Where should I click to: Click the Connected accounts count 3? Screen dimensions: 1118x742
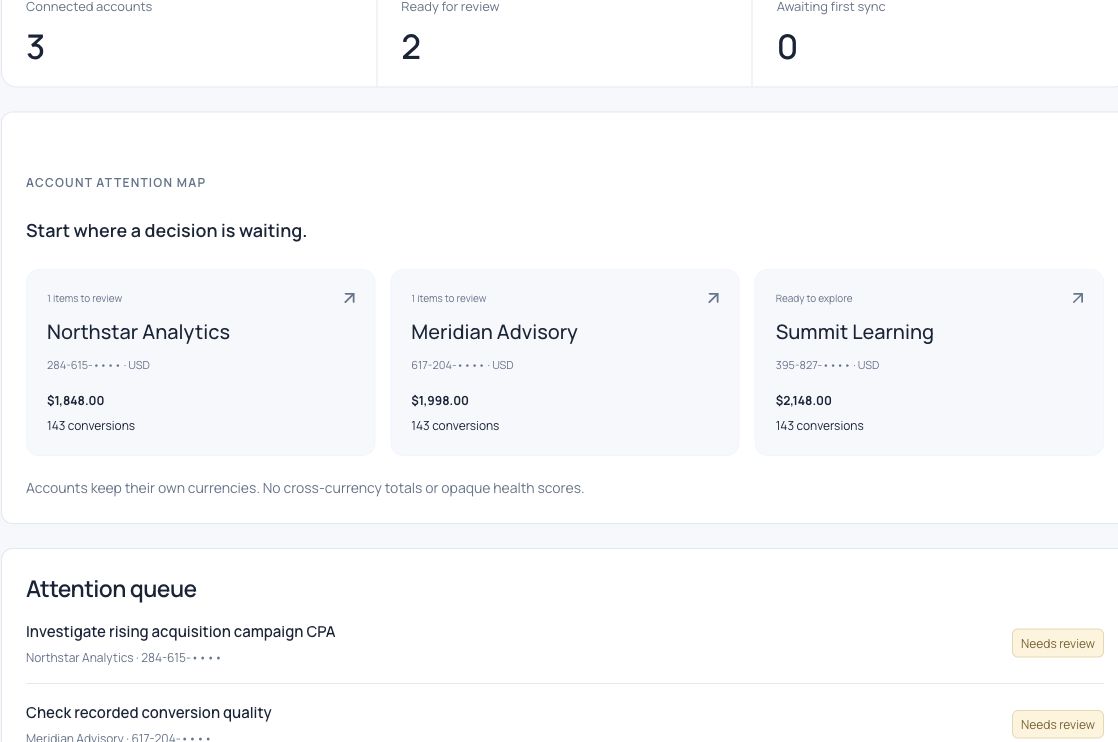click(x=36, y=48)
